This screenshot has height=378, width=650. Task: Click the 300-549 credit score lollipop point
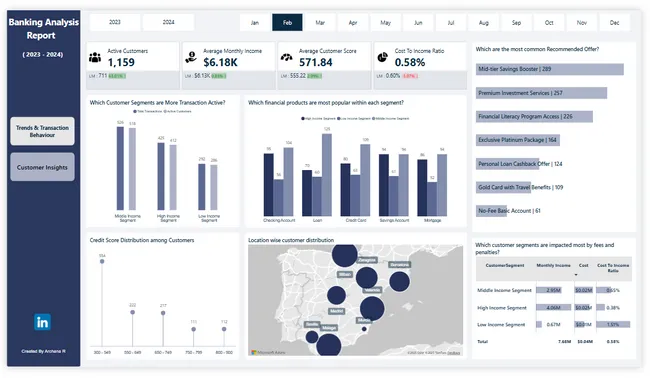tap(102, 262)
